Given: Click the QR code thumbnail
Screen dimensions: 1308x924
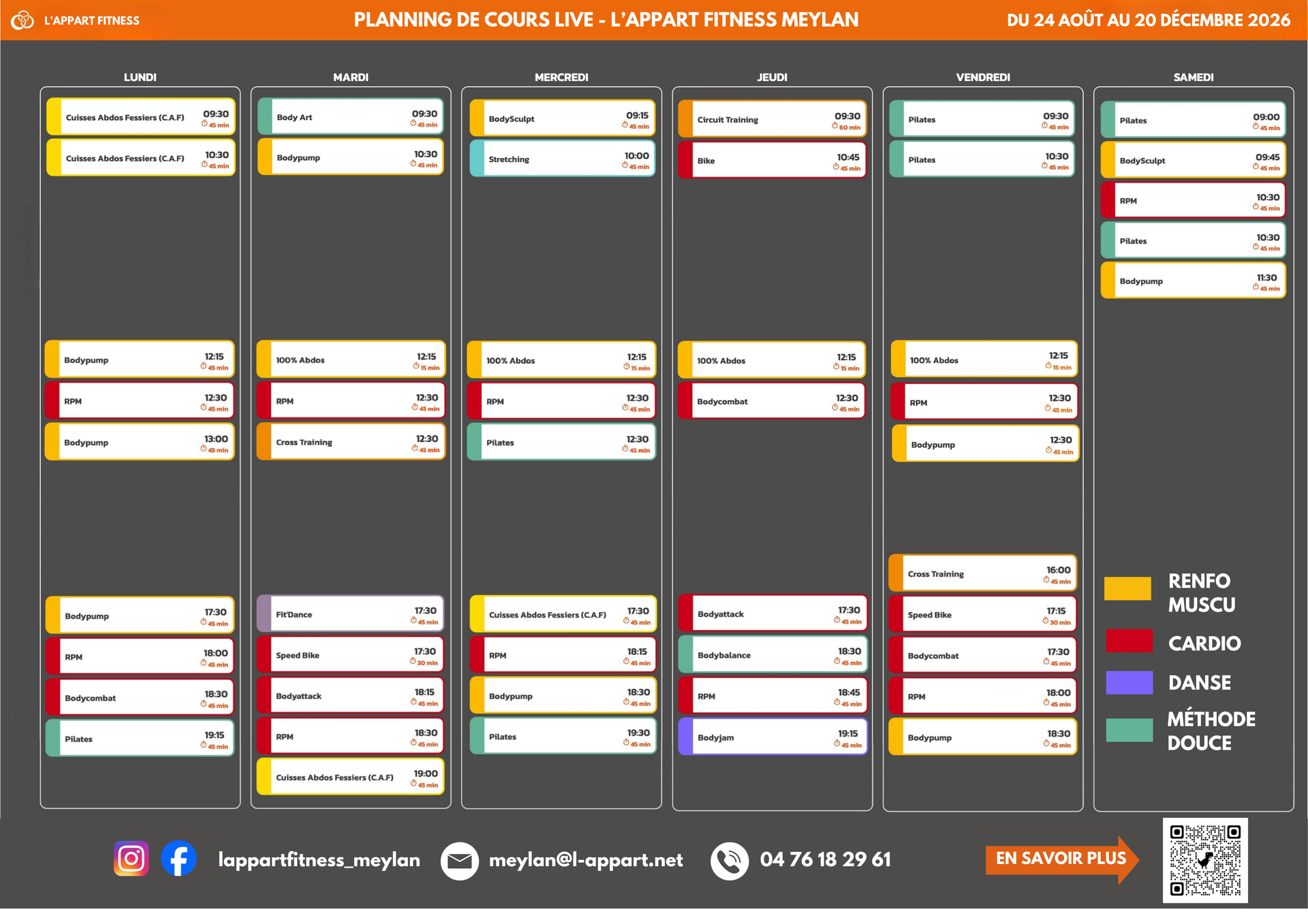Looking at the screenshot, I should pyautogui.click(x=1205, y=861).
